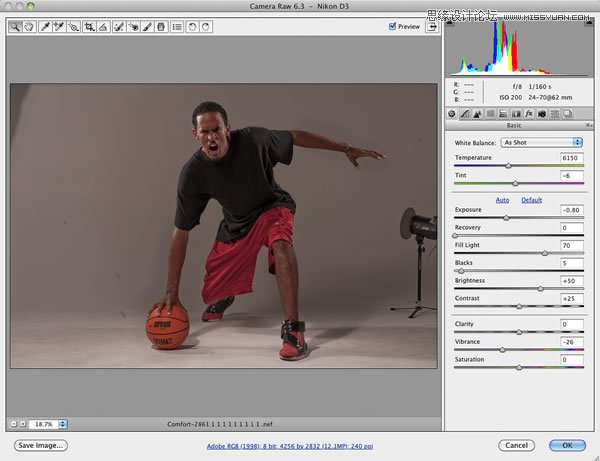Click the Tint value field -6

coord(572,175)
